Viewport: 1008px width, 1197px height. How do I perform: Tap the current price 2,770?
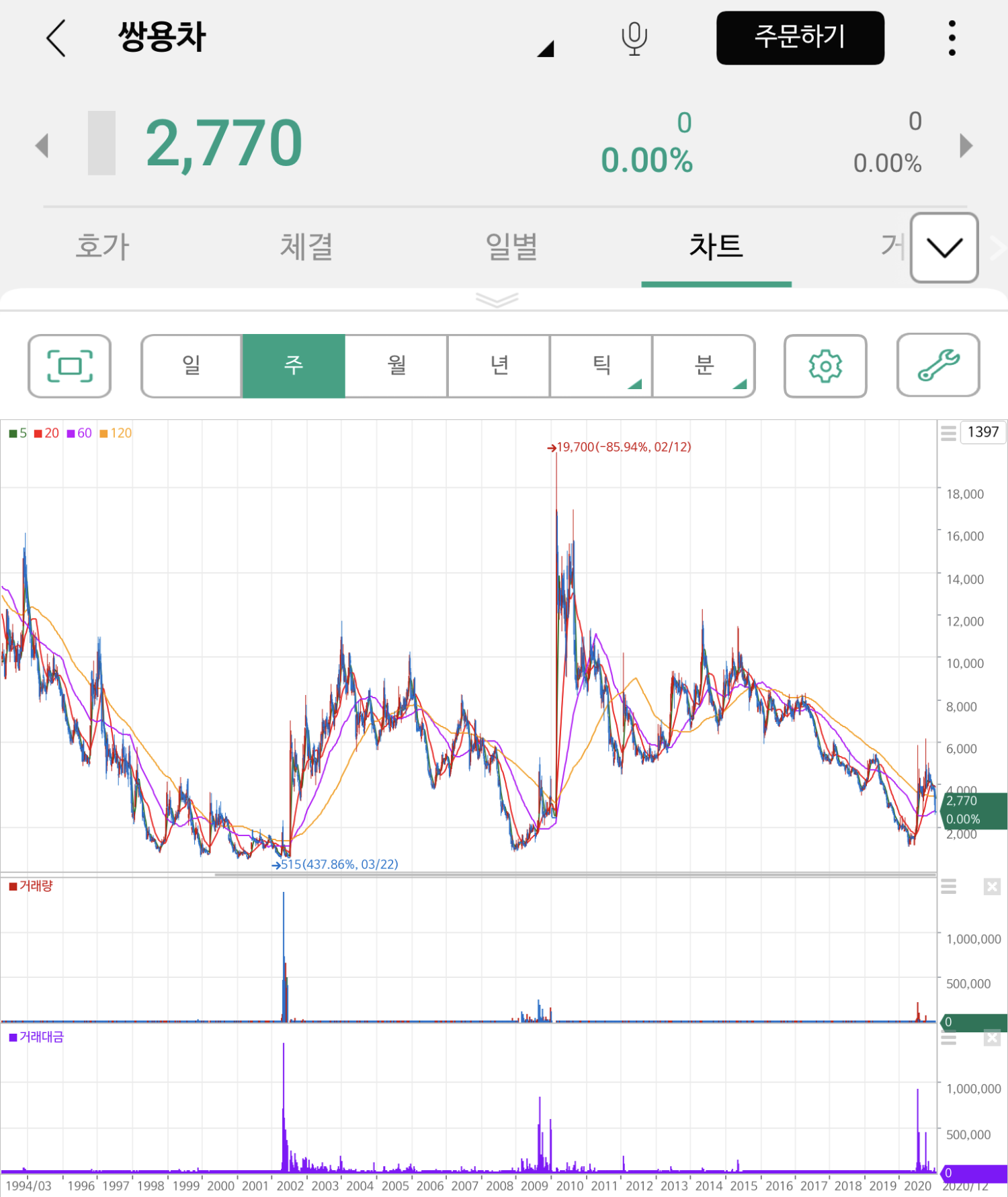(x=224, y=144)
